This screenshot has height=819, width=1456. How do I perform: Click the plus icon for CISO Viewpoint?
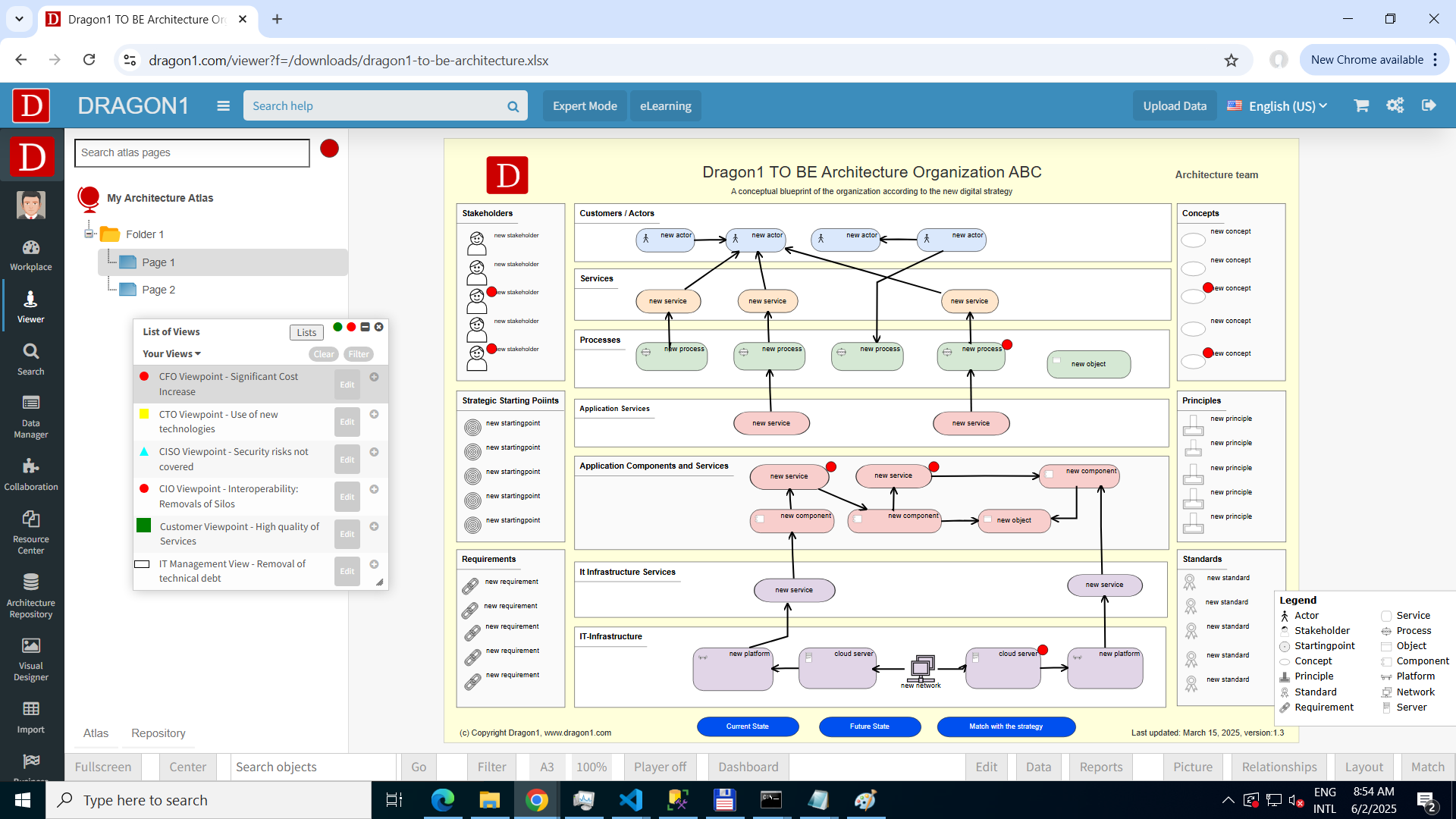[x=374, y=452]
